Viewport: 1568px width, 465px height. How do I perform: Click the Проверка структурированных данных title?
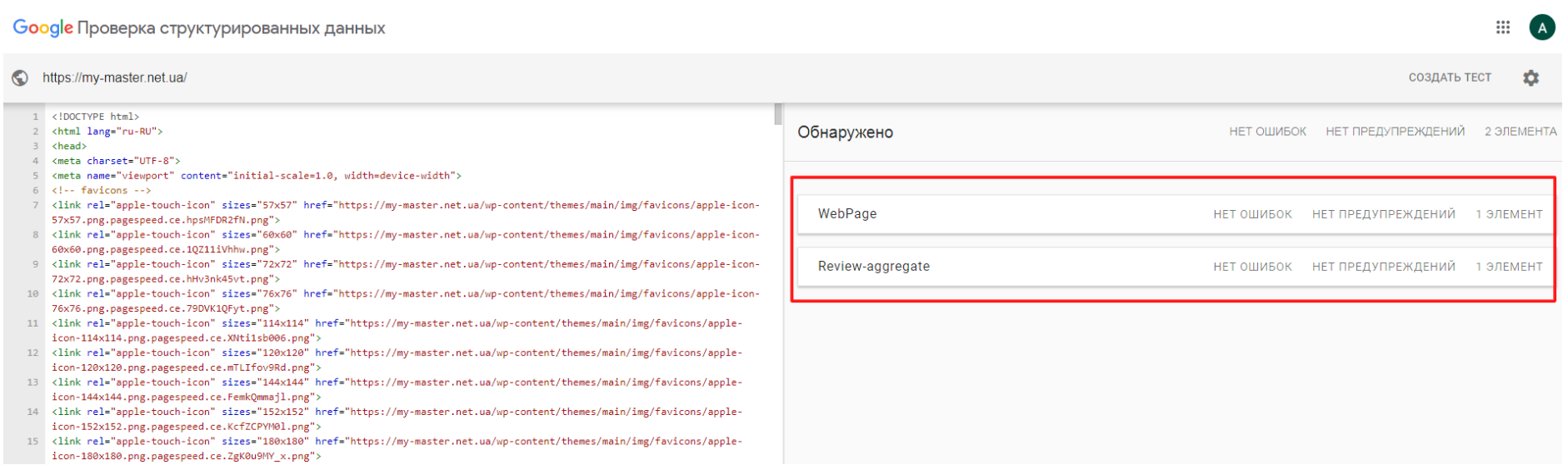click(231, 28)
